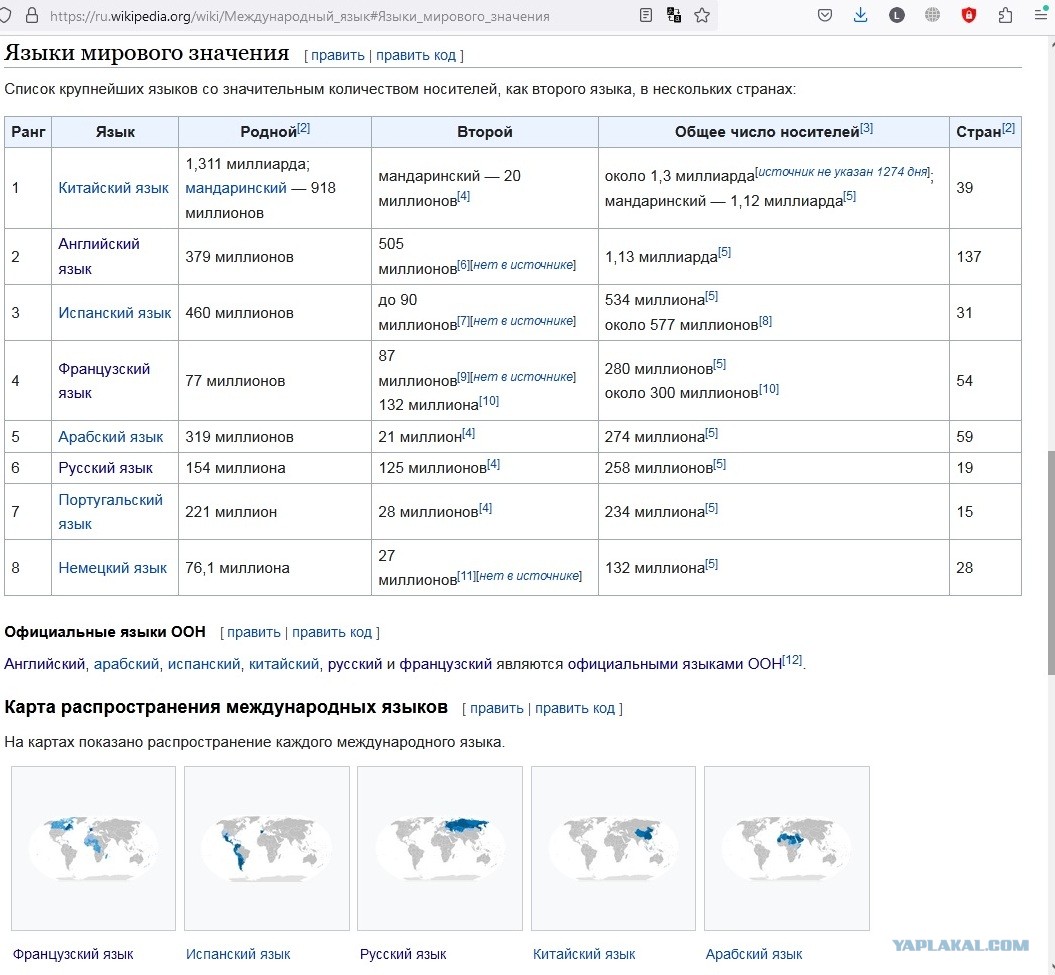Click footnote [8] after около 577 миллионов

tap(766, 321)
